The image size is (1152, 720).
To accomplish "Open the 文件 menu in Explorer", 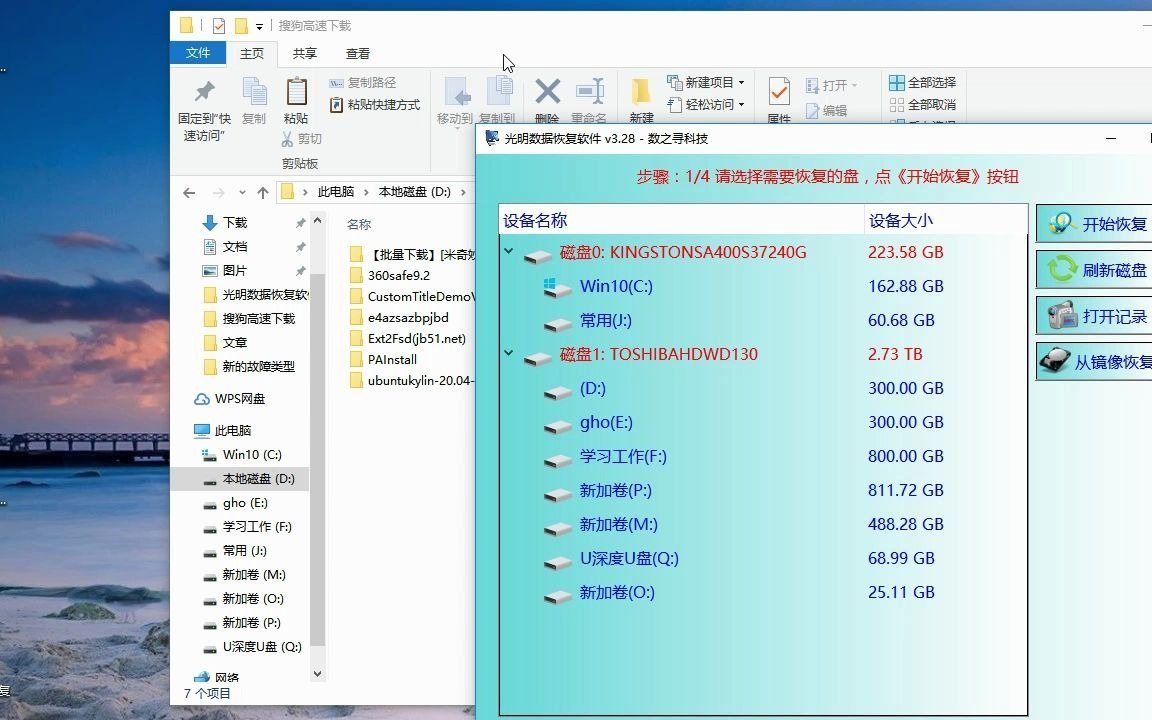I will tap(198, 53).
